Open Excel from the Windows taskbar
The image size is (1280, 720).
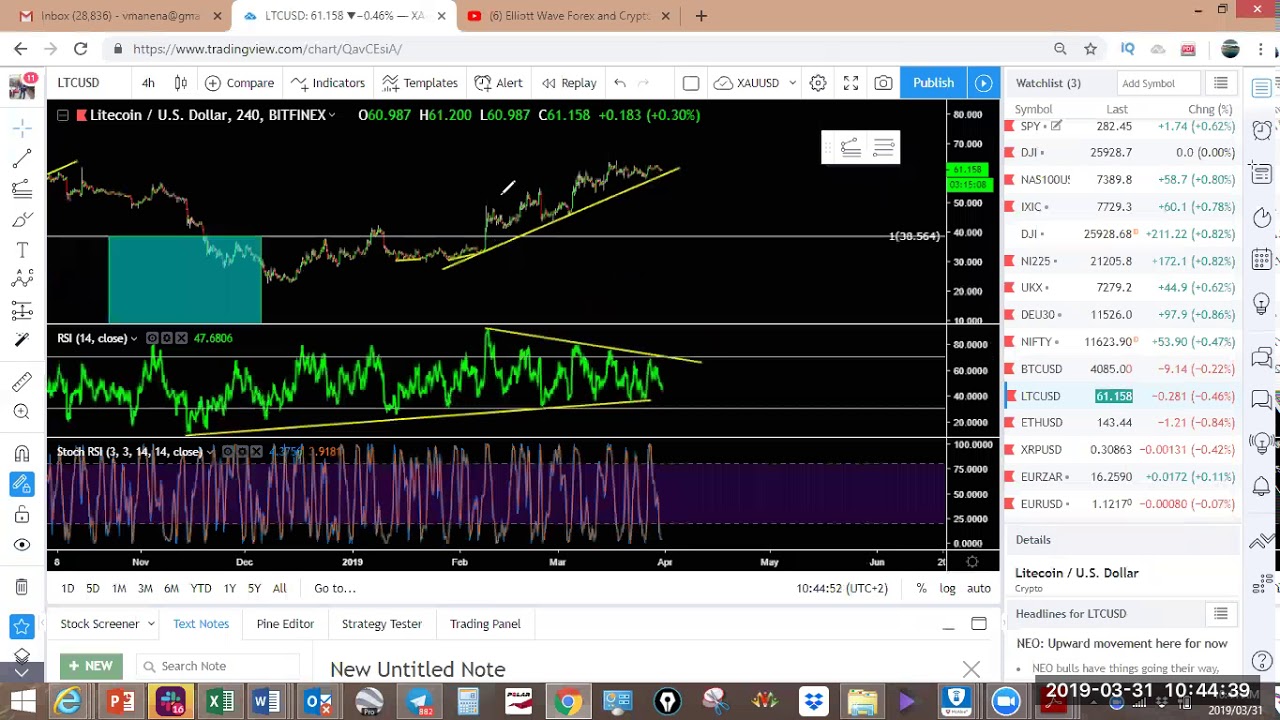tap(219, 702)
